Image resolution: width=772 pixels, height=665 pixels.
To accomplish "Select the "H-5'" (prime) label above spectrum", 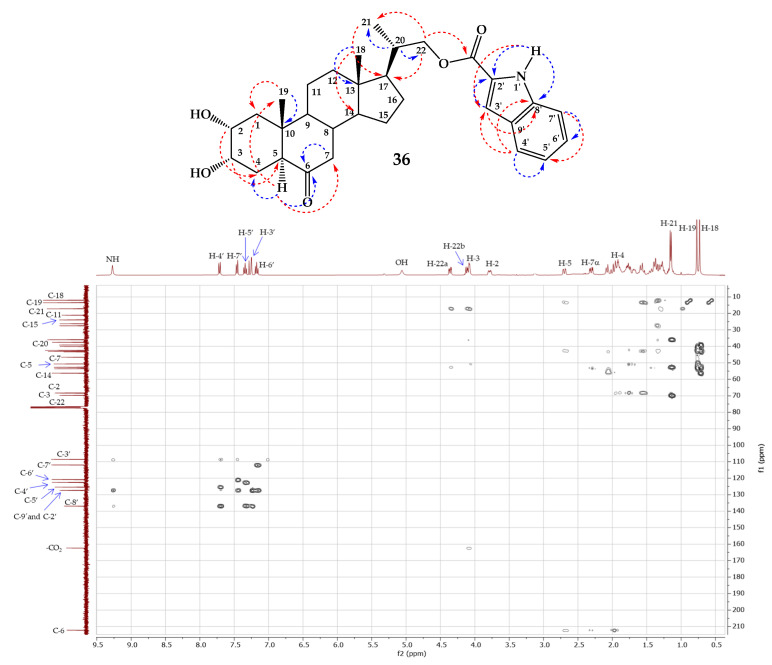I will [246, 233].
